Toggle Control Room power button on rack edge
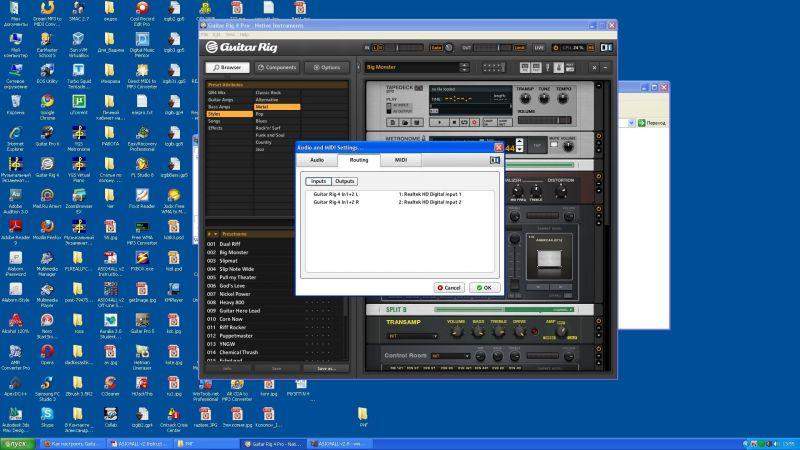Viewport: 800px width, 450px height. click(x=598, y=349)
